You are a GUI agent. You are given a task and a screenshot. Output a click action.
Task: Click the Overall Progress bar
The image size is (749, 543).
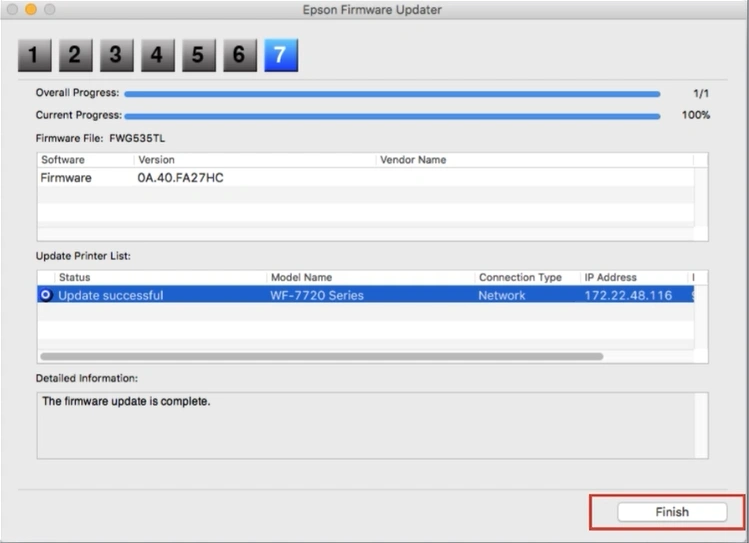click(392, 93)
